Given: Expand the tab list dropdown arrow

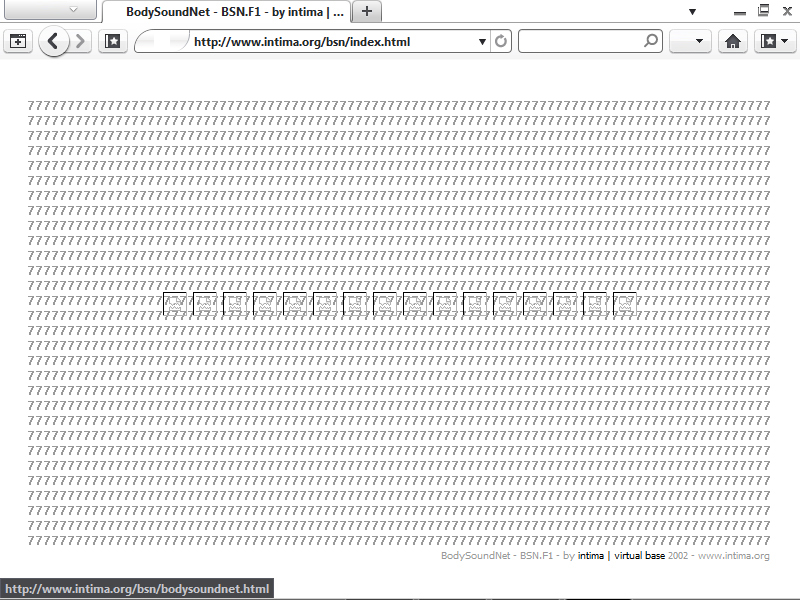Looking at the screenshot, I should [x=692, y=11].
